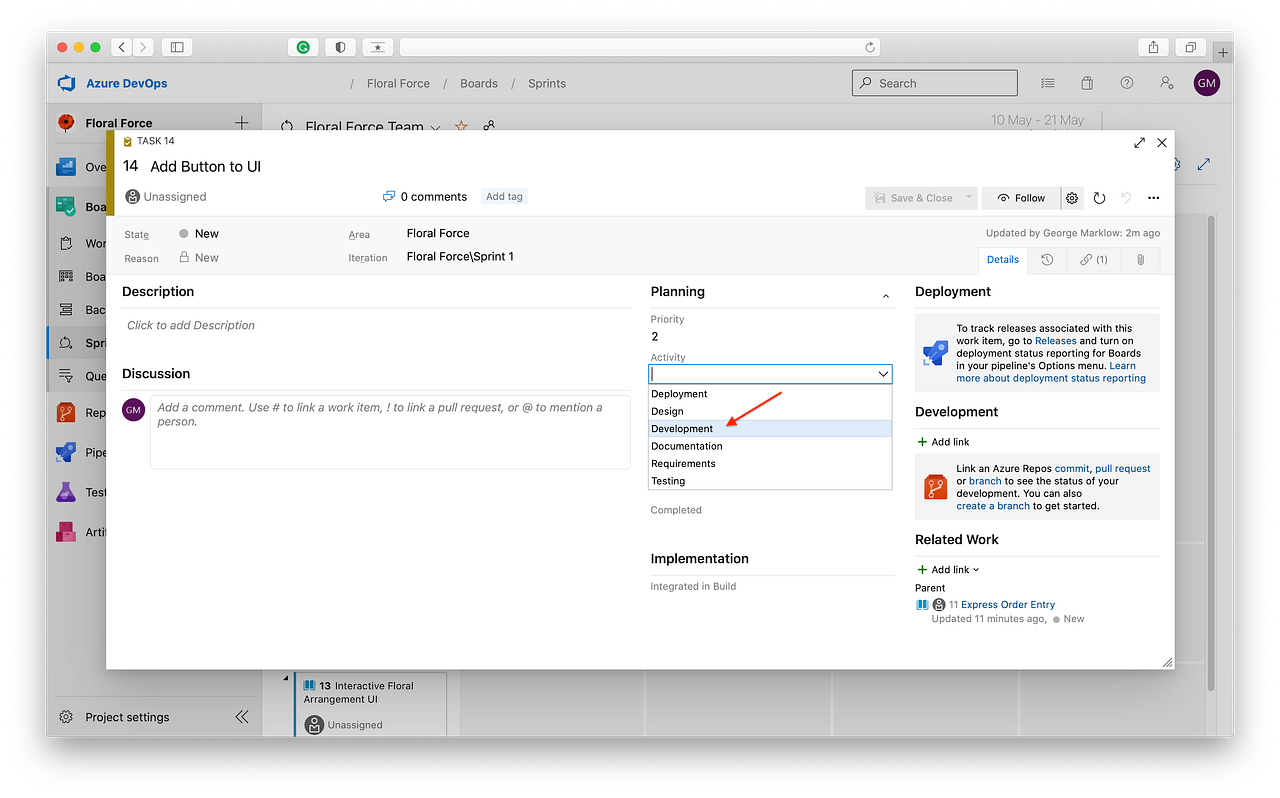The image size is (1280, 798).
Task: Favorite Floral Force Team with the star
Action: tap(461, 127)
